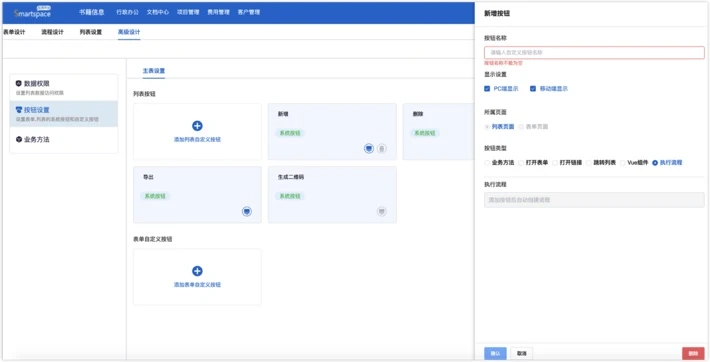Click the red 删除 button
Image resolution: width=710 pixels, height=362 pixels.
[x=693, y=353]
